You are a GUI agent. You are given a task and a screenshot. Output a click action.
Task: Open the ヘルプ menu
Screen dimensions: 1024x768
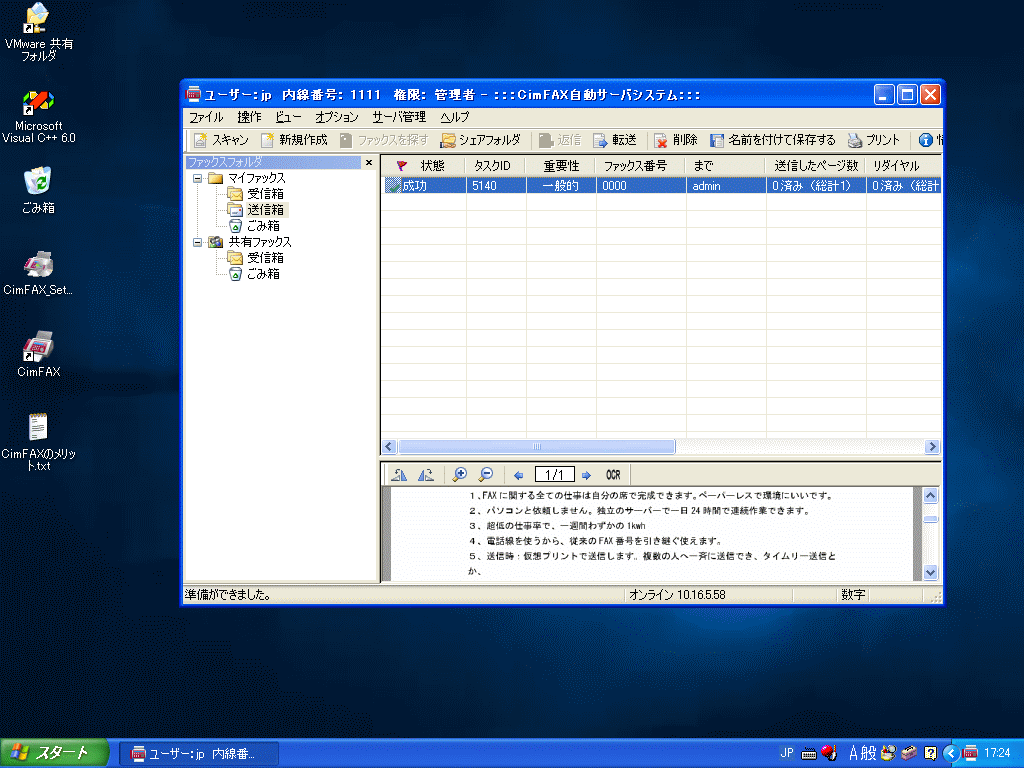pos(455,117)
